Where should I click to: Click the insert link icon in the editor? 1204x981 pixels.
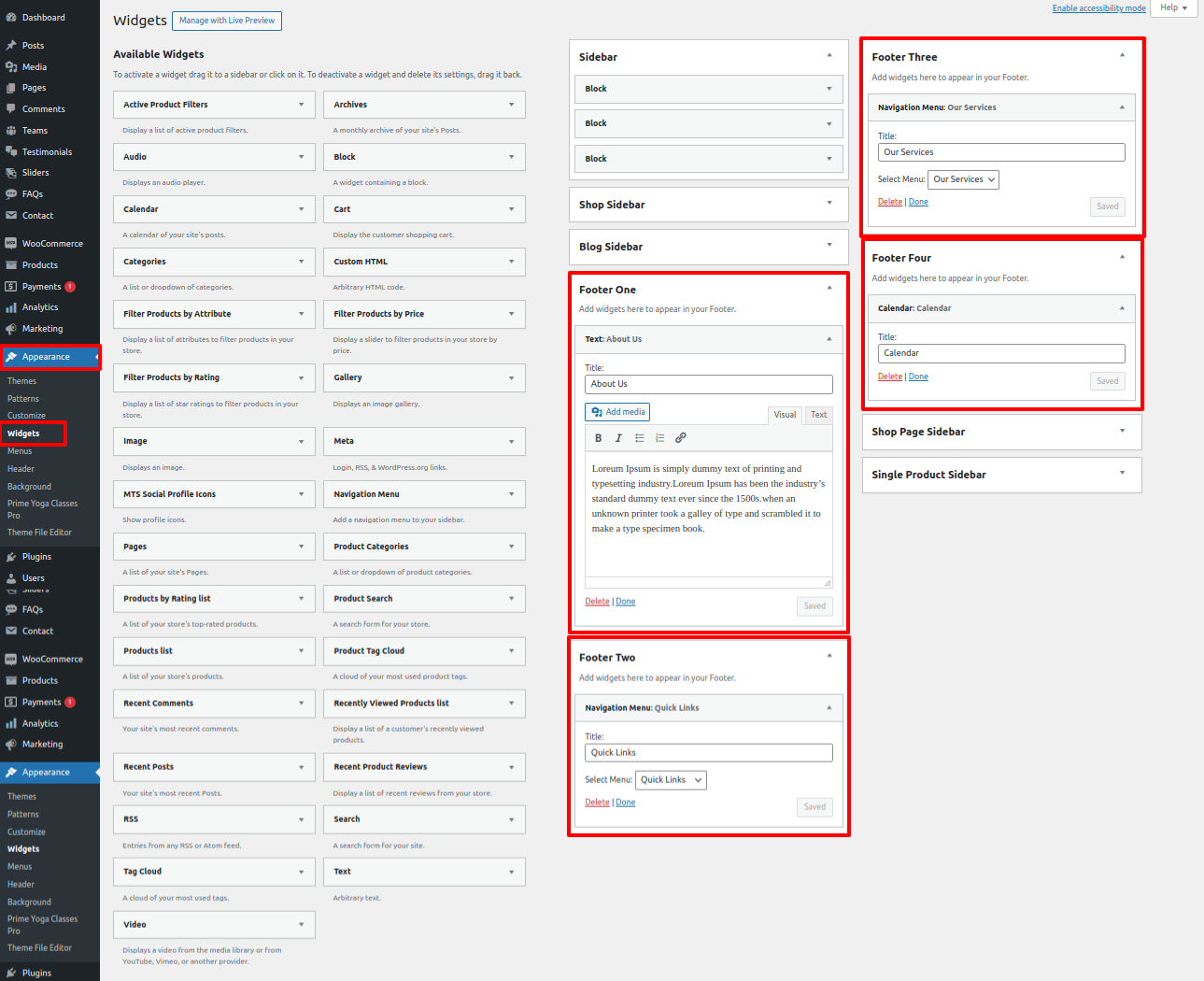click(x=681, y=438)
